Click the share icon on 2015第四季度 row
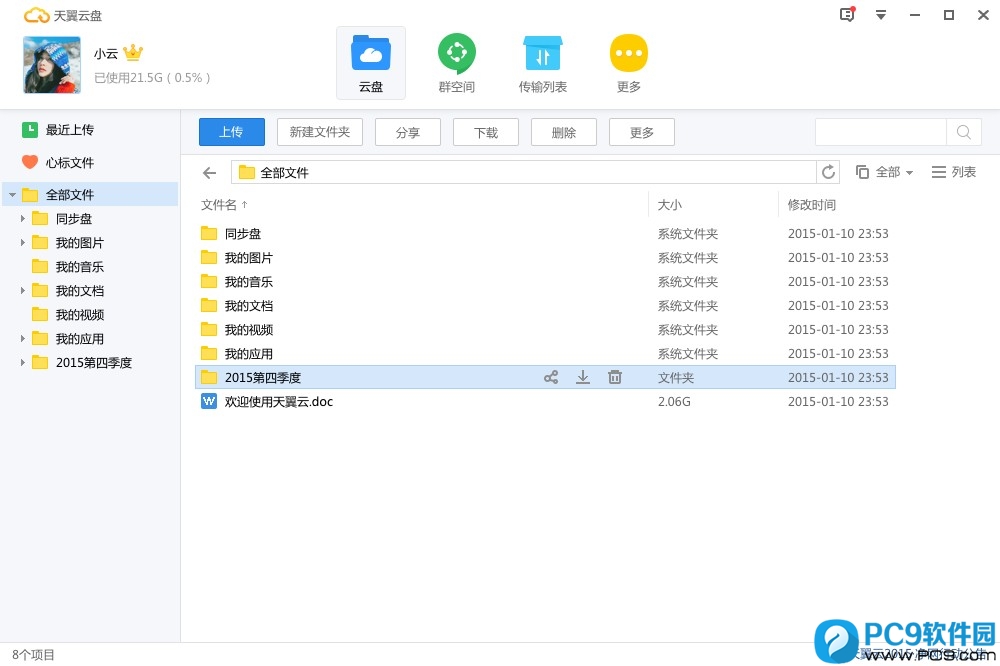The width and height of the screenshot is (1000, 666). click(x=550, y=377)
